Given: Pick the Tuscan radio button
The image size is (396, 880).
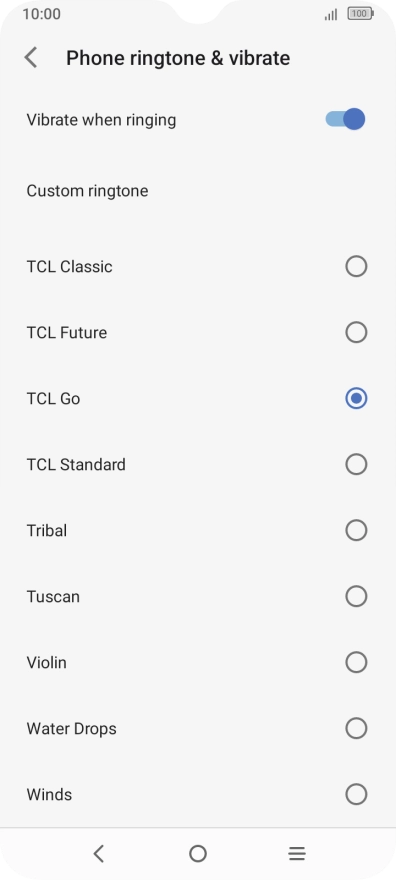Looking at the screenshot, I should click(x=356, y=597).
